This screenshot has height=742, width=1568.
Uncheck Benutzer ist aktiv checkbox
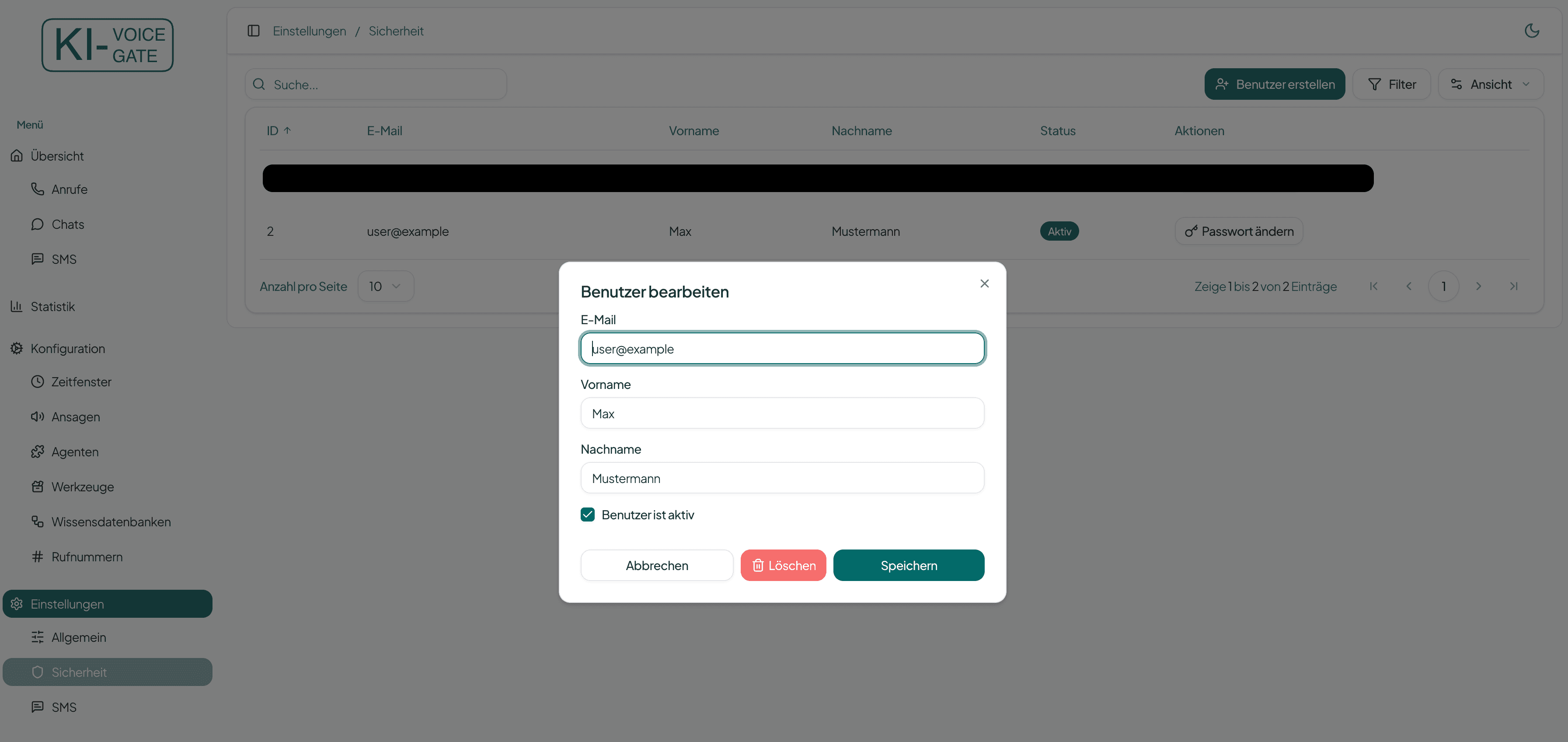point(587,515)
